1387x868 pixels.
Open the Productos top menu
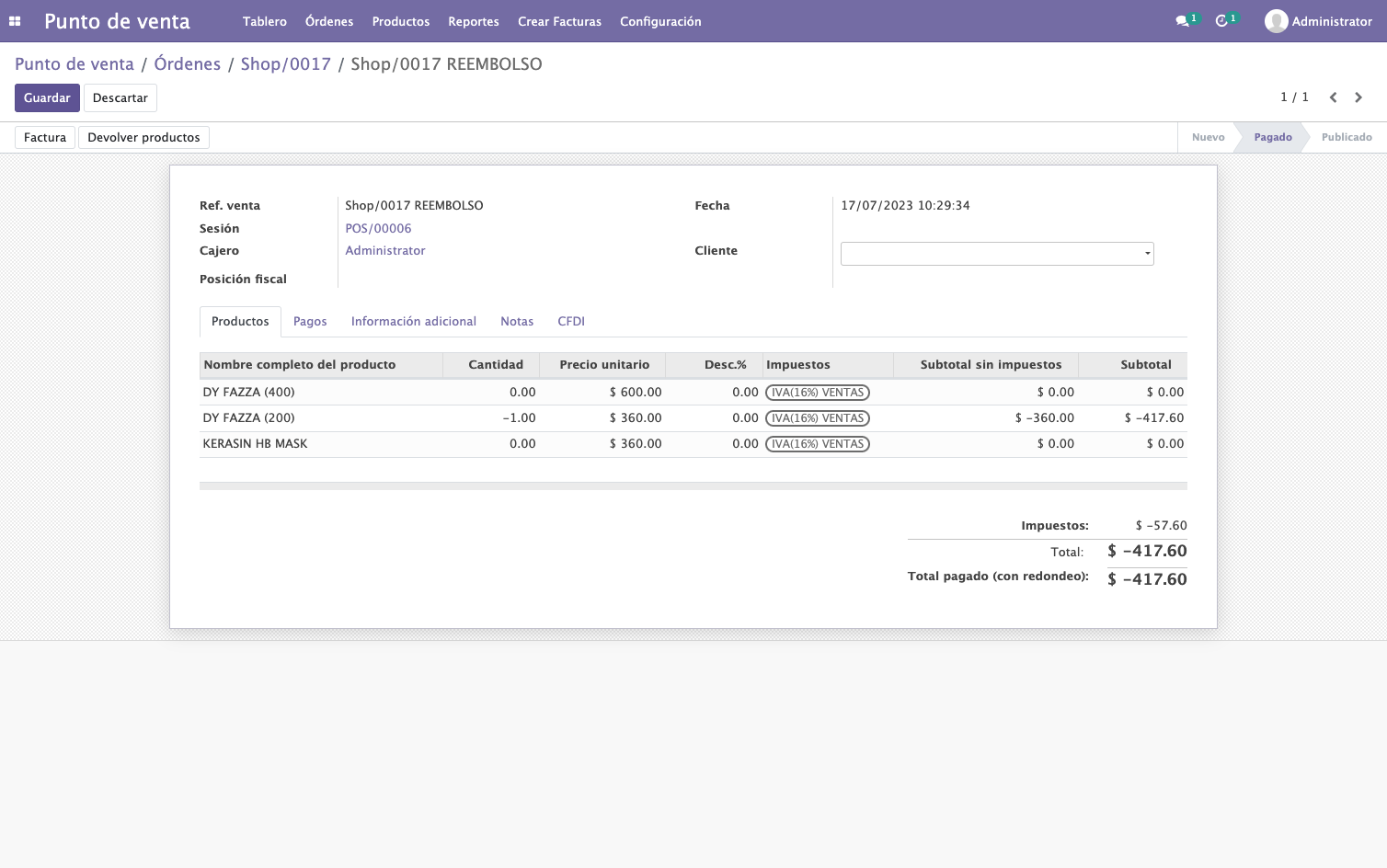(401, 21)
